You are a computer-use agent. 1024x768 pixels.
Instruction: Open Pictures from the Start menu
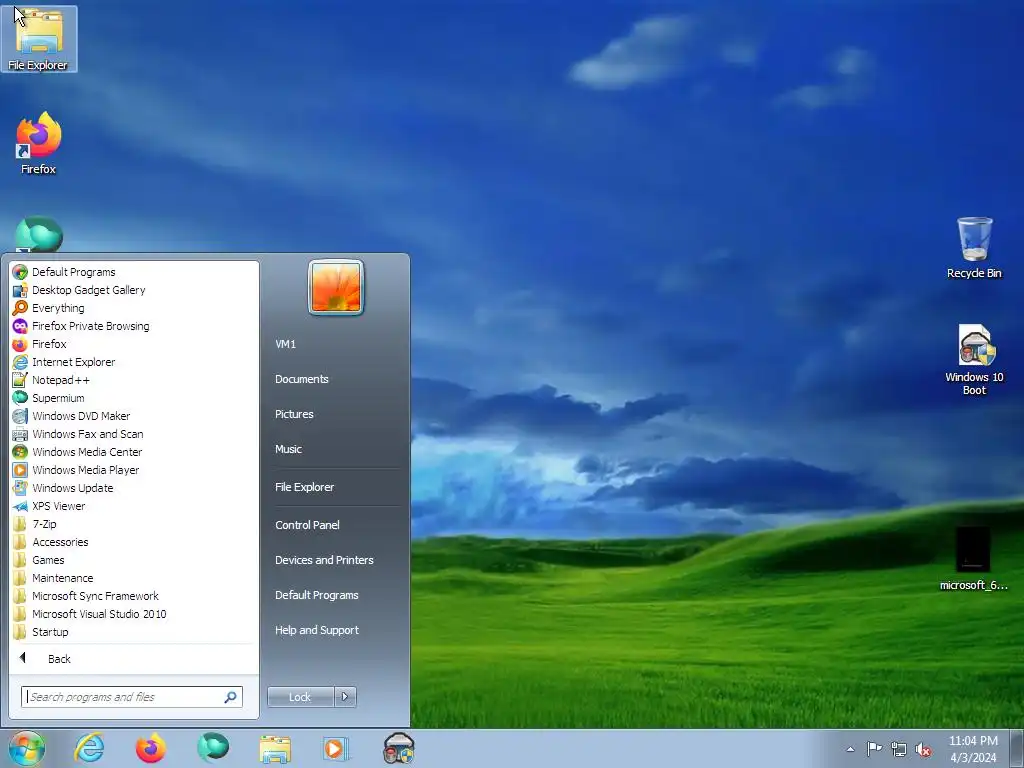pos(334,414)
